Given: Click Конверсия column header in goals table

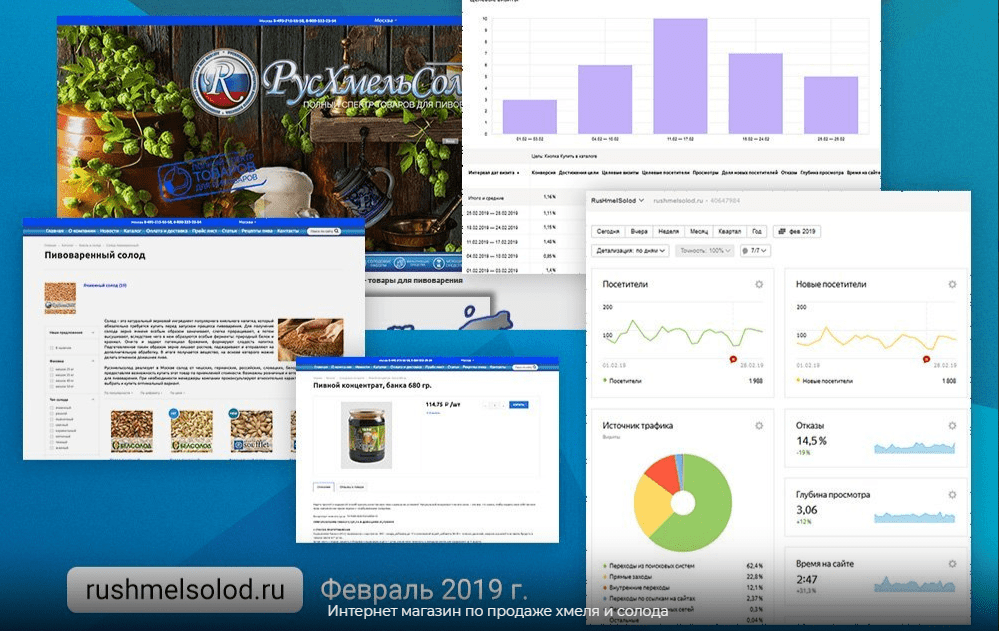Looking at the screenshot, I should click(543, 172).
